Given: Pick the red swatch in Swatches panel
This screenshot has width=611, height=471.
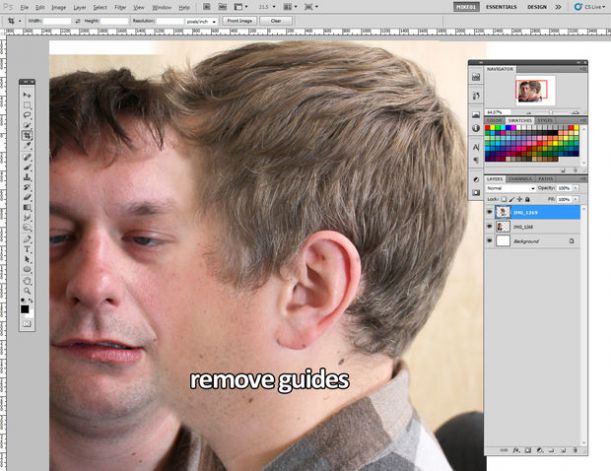Looking at the screenshot, I should point(487,128).
